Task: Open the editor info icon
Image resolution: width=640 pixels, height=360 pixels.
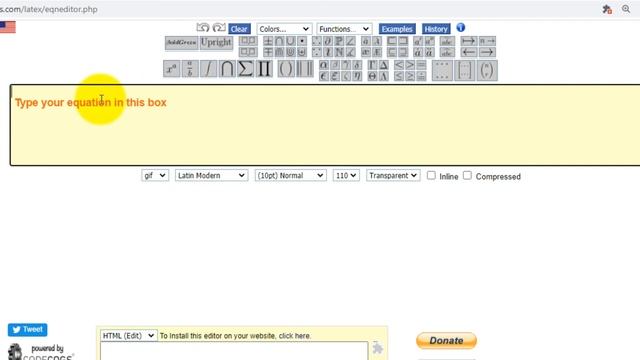Action: [x=460, y=28]
